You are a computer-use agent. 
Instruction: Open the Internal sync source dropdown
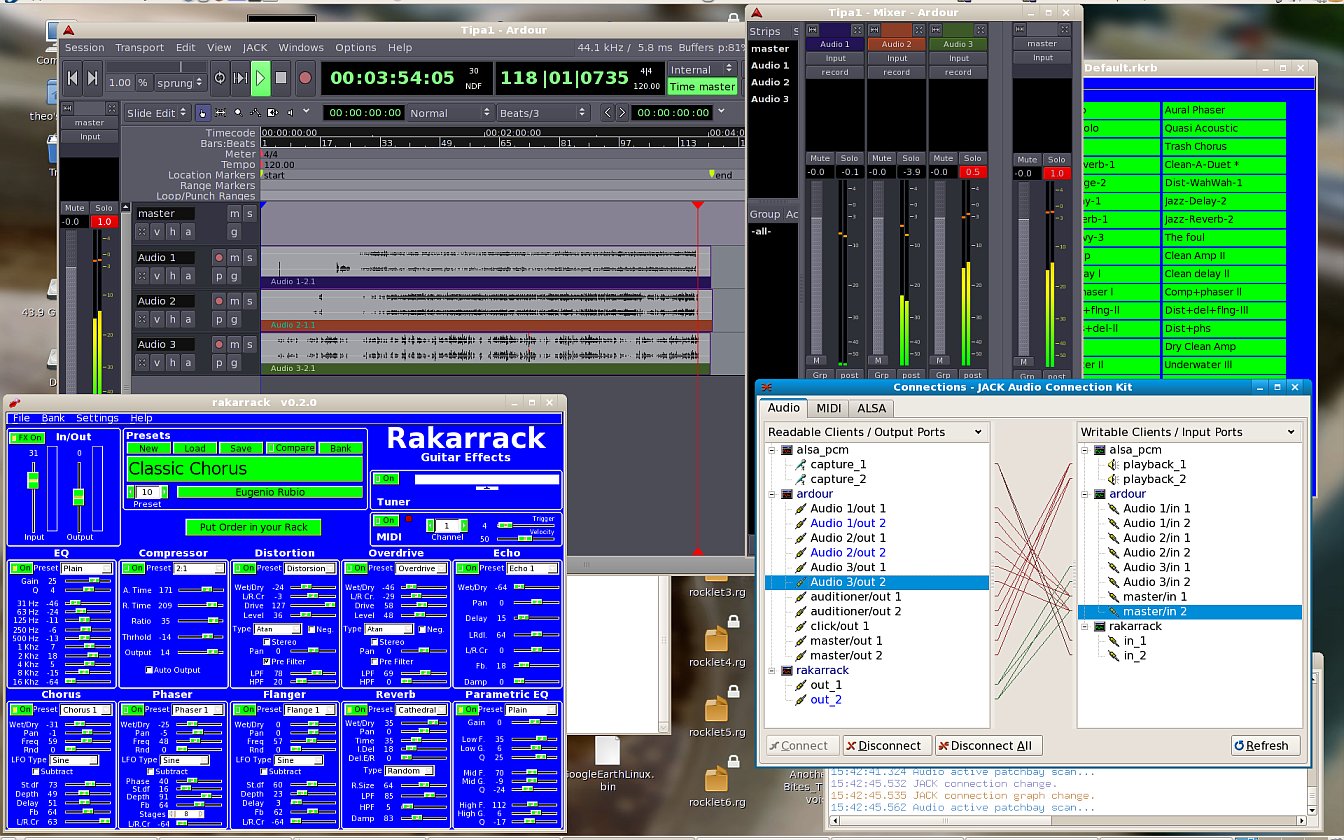click(702, 70)
